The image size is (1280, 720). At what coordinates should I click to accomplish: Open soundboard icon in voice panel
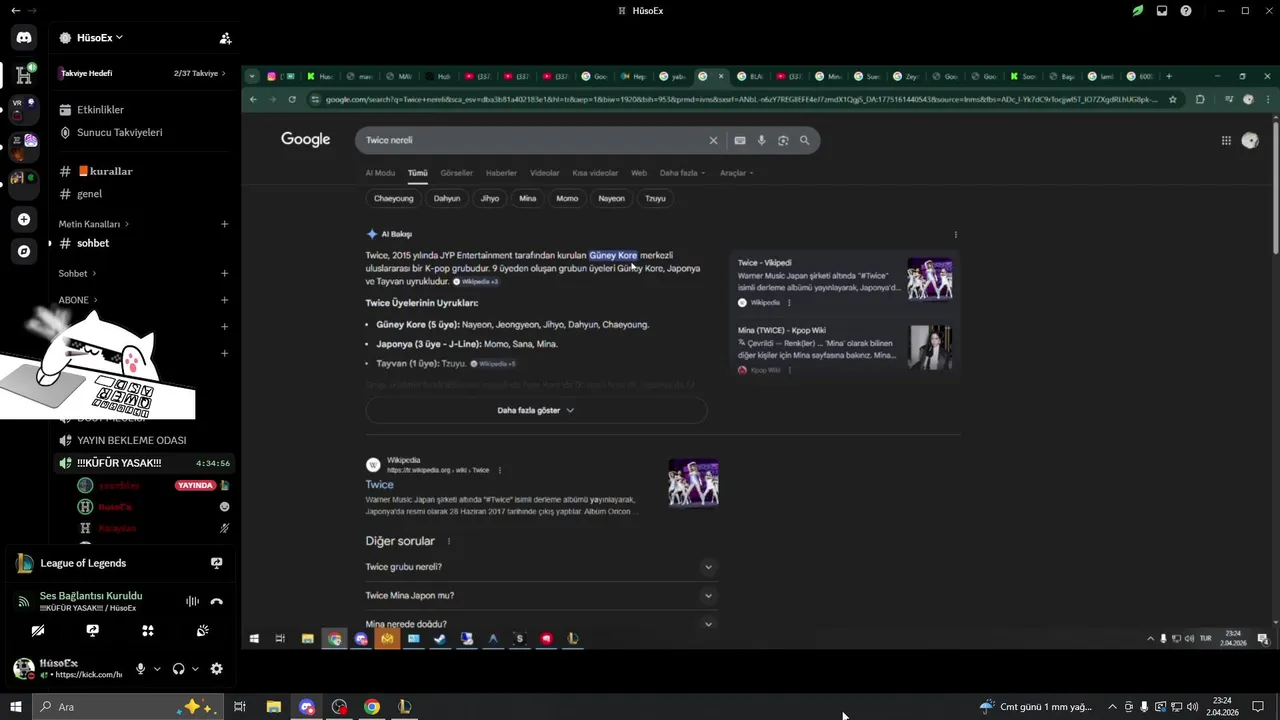tap(203, 631)
